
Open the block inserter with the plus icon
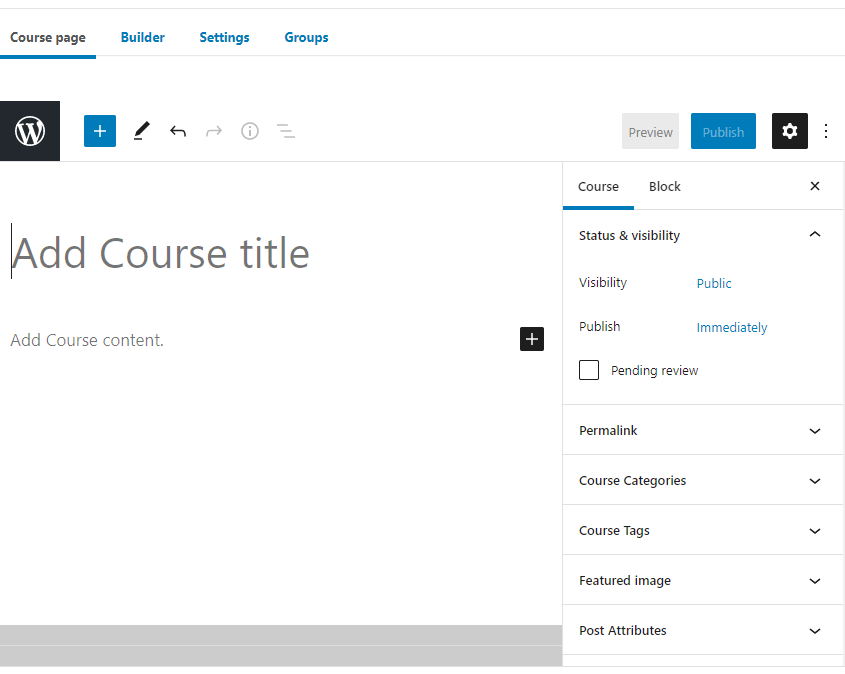[x=99, y=131]
